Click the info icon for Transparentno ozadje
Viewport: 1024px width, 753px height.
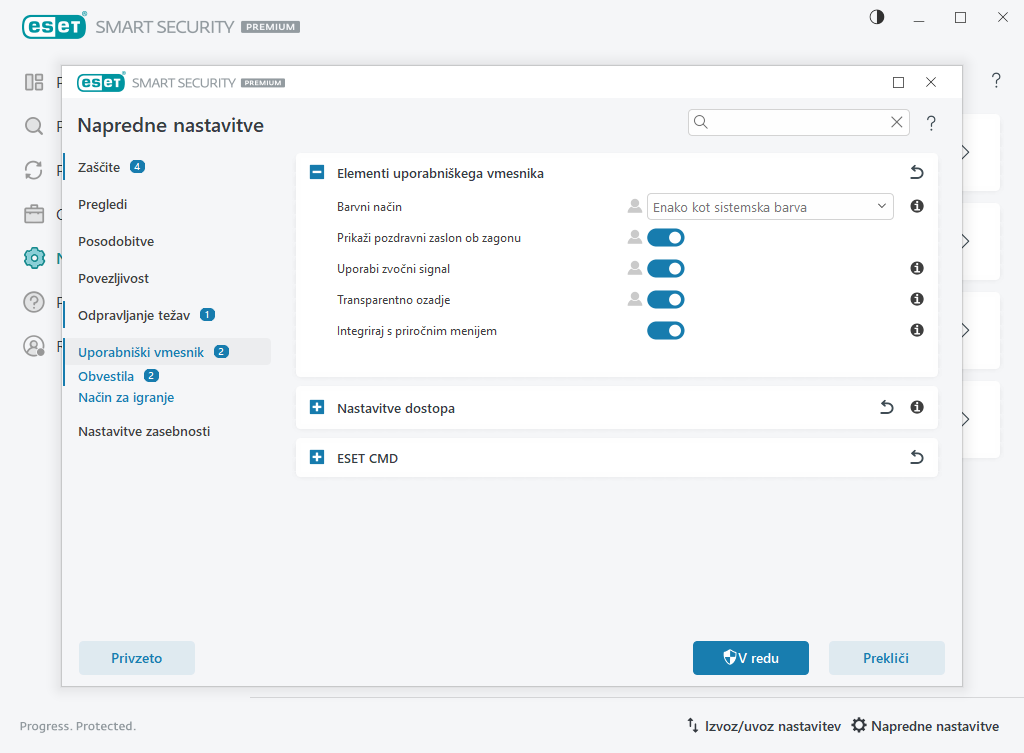click(x=916, y=299)
